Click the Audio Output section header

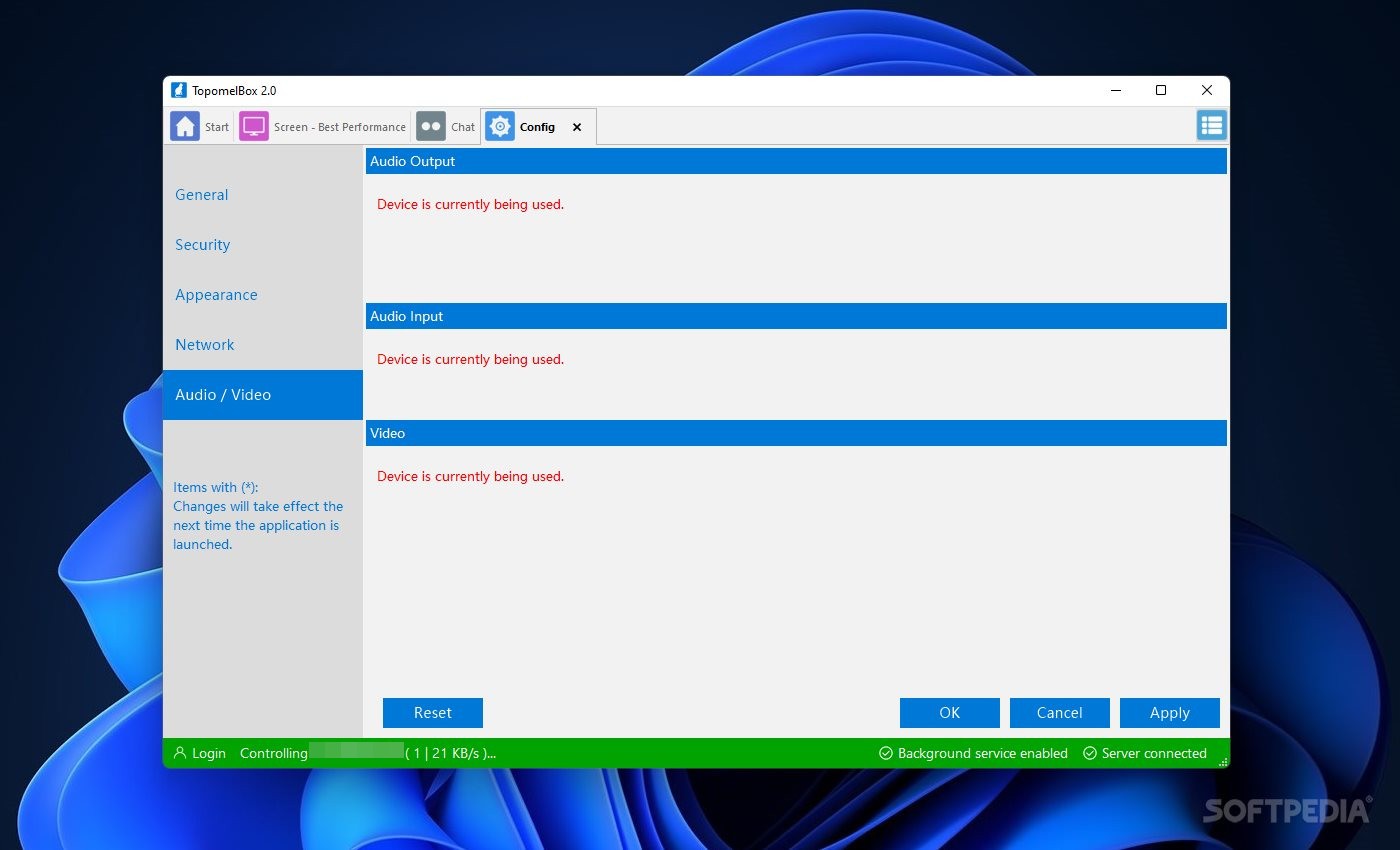[x=796, y=161]
